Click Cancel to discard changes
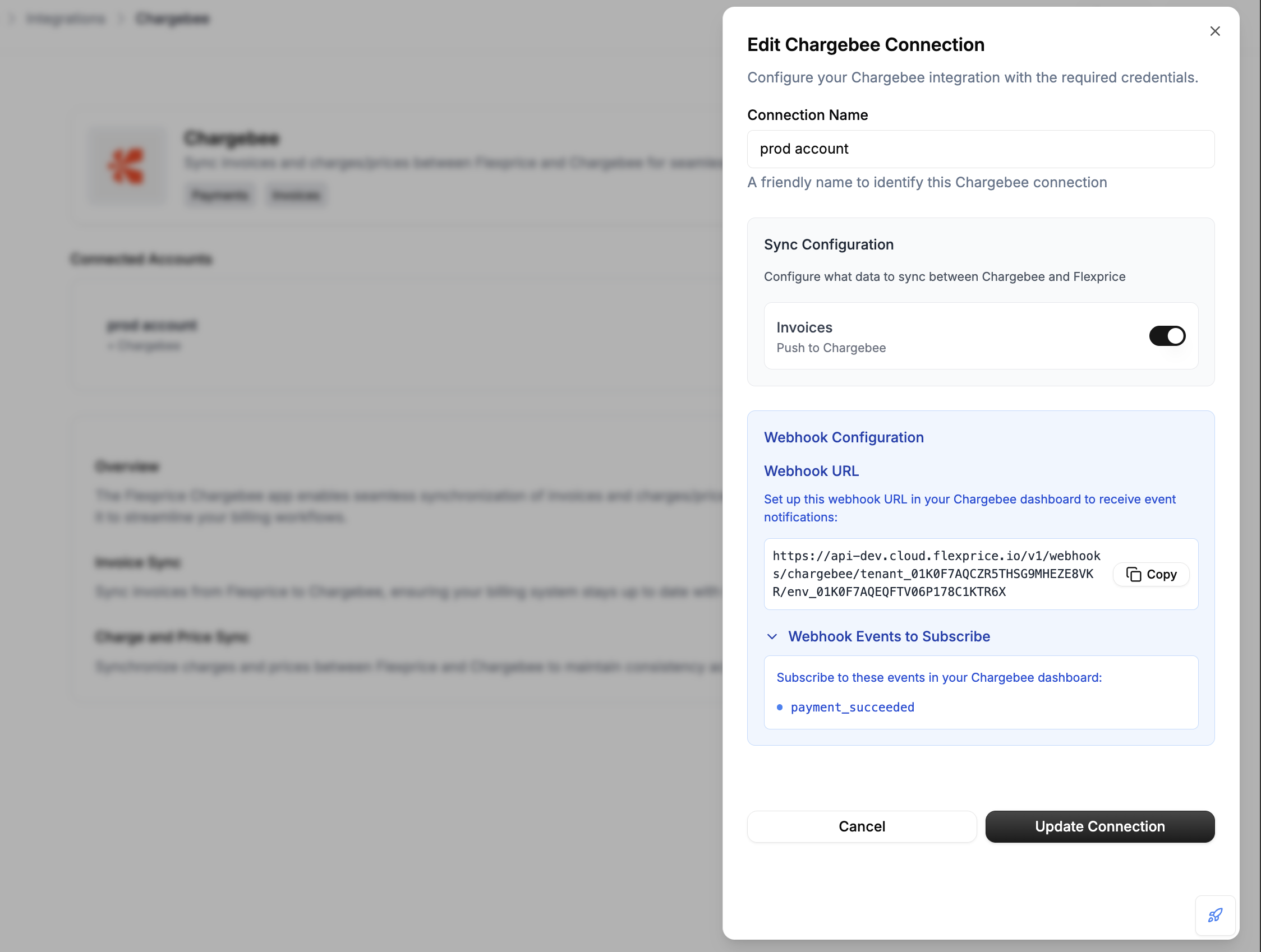This screenshot has width=1261, height=952. (861, 826)
